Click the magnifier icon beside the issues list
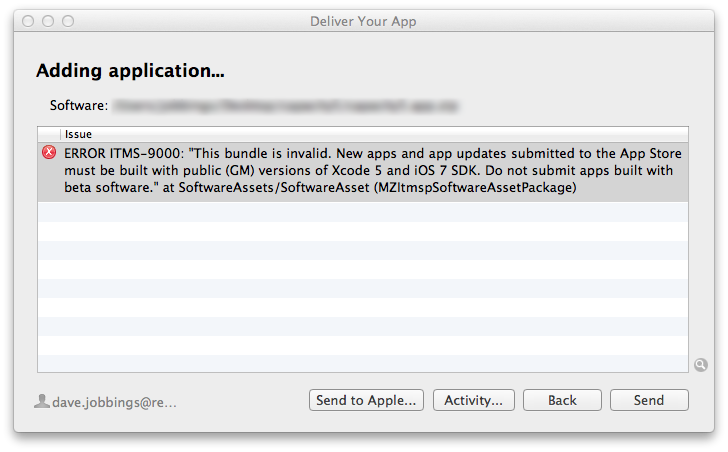The height and width of the screenshot is (452, 728). pos(701,365)
